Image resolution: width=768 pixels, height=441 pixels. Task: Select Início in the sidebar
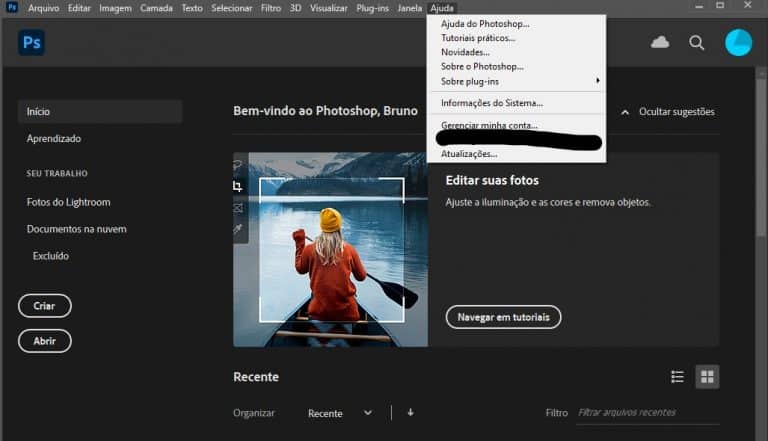click(x=100, y=112)
